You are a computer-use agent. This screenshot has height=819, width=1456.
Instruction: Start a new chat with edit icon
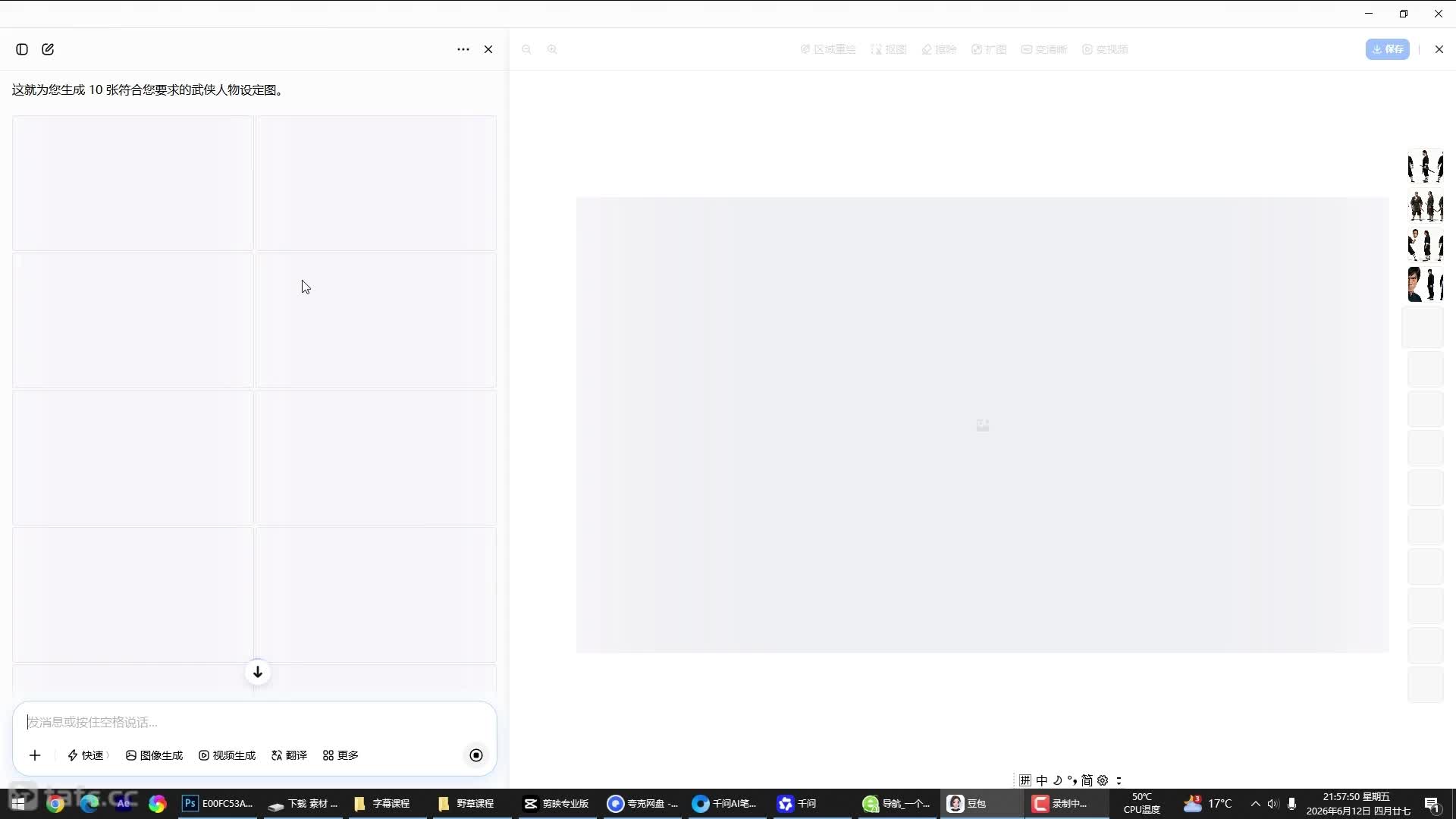tap(48, 49)
